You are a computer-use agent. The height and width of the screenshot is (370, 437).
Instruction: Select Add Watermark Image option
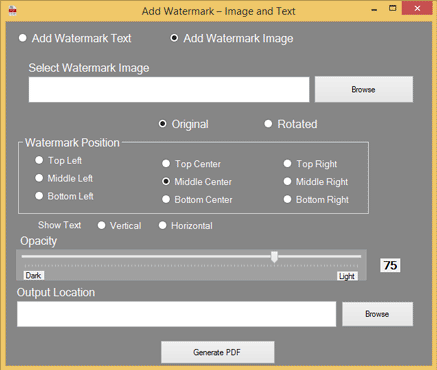(x=232, y=38)
